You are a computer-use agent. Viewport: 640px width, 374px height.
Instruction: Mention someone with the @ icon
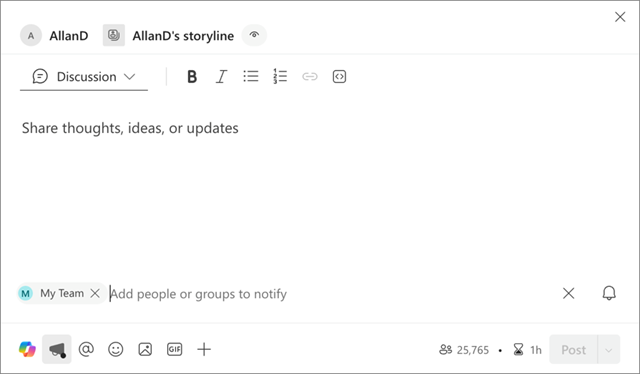[x=86, y=350]
